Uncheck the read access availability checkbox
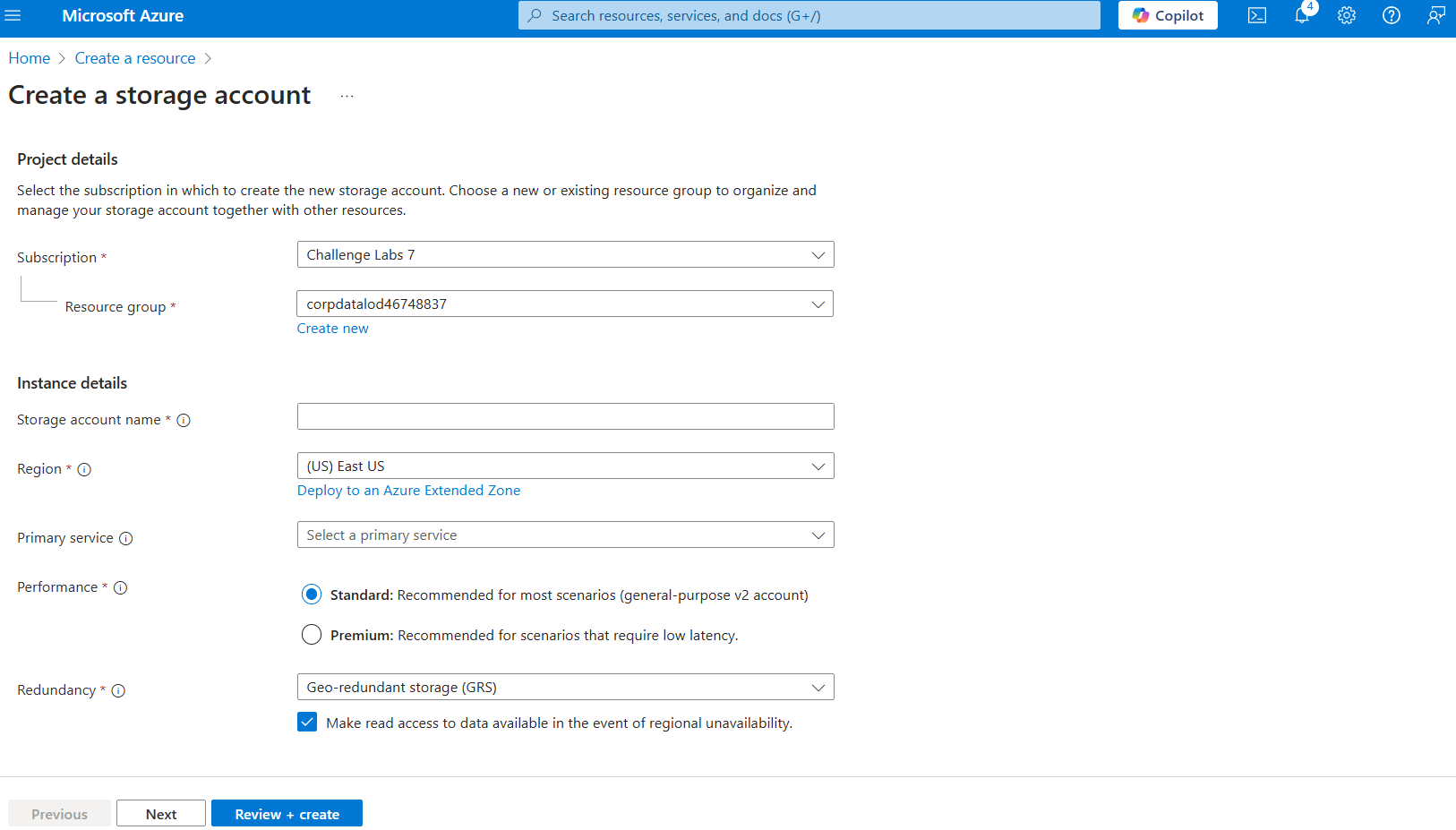The height and width of the screenshot is (830, 1456). [307, 723]
